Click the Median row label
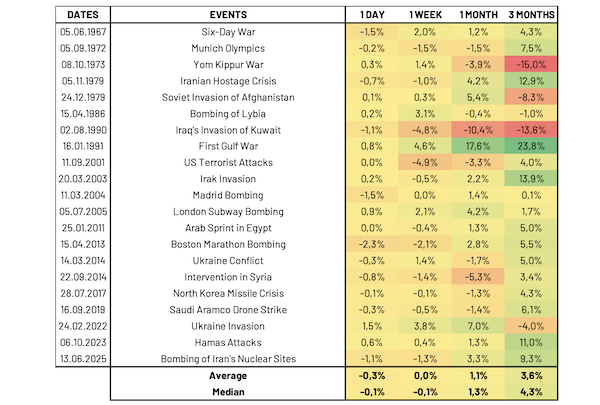 [x=229, y=393]
